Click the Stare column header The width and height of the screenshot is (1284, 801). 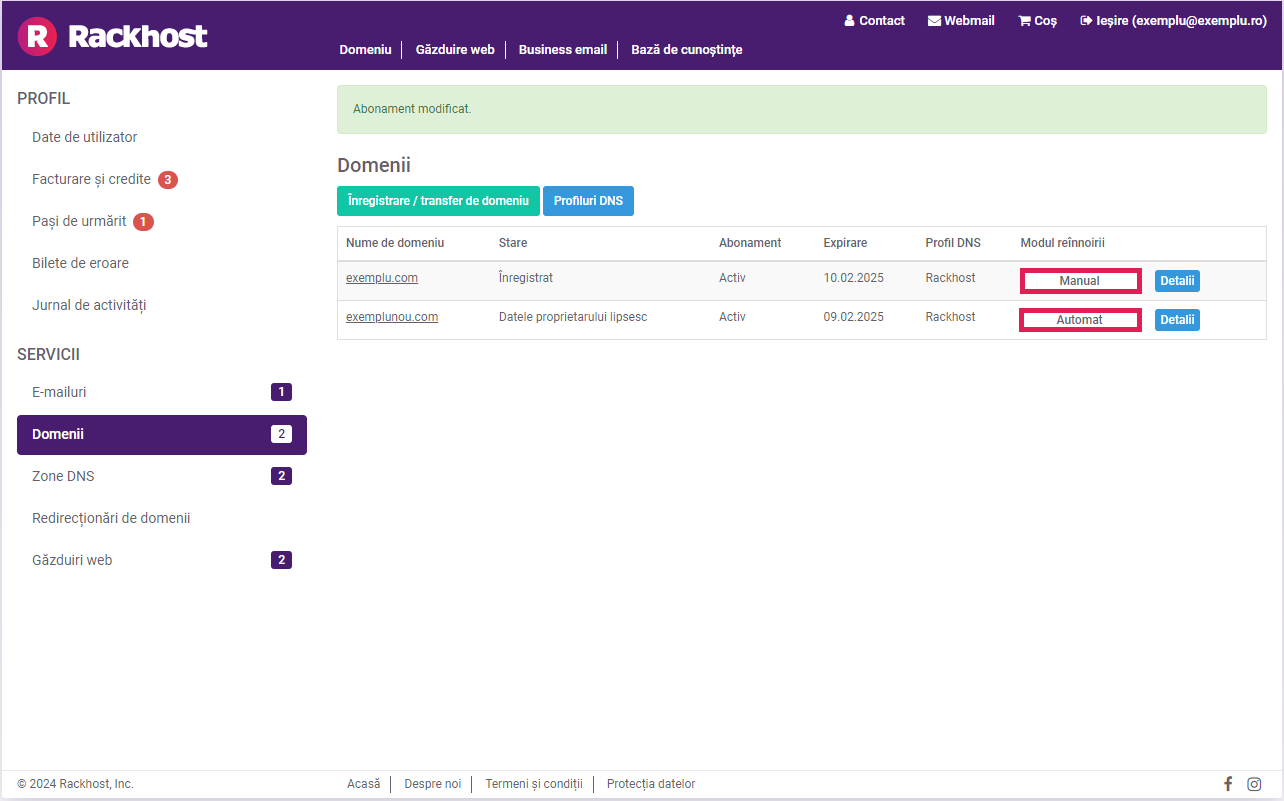pos(513,243)
